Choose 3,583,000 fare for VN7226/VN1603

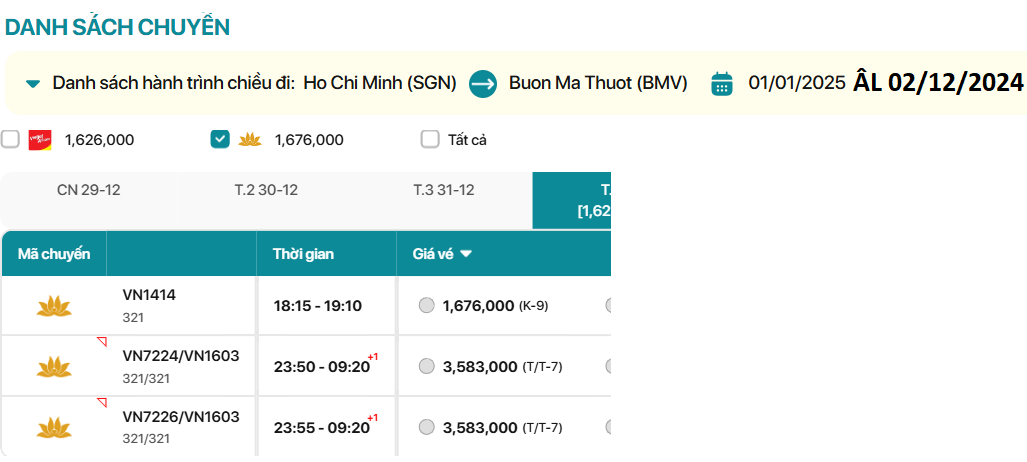coord(427,427)
